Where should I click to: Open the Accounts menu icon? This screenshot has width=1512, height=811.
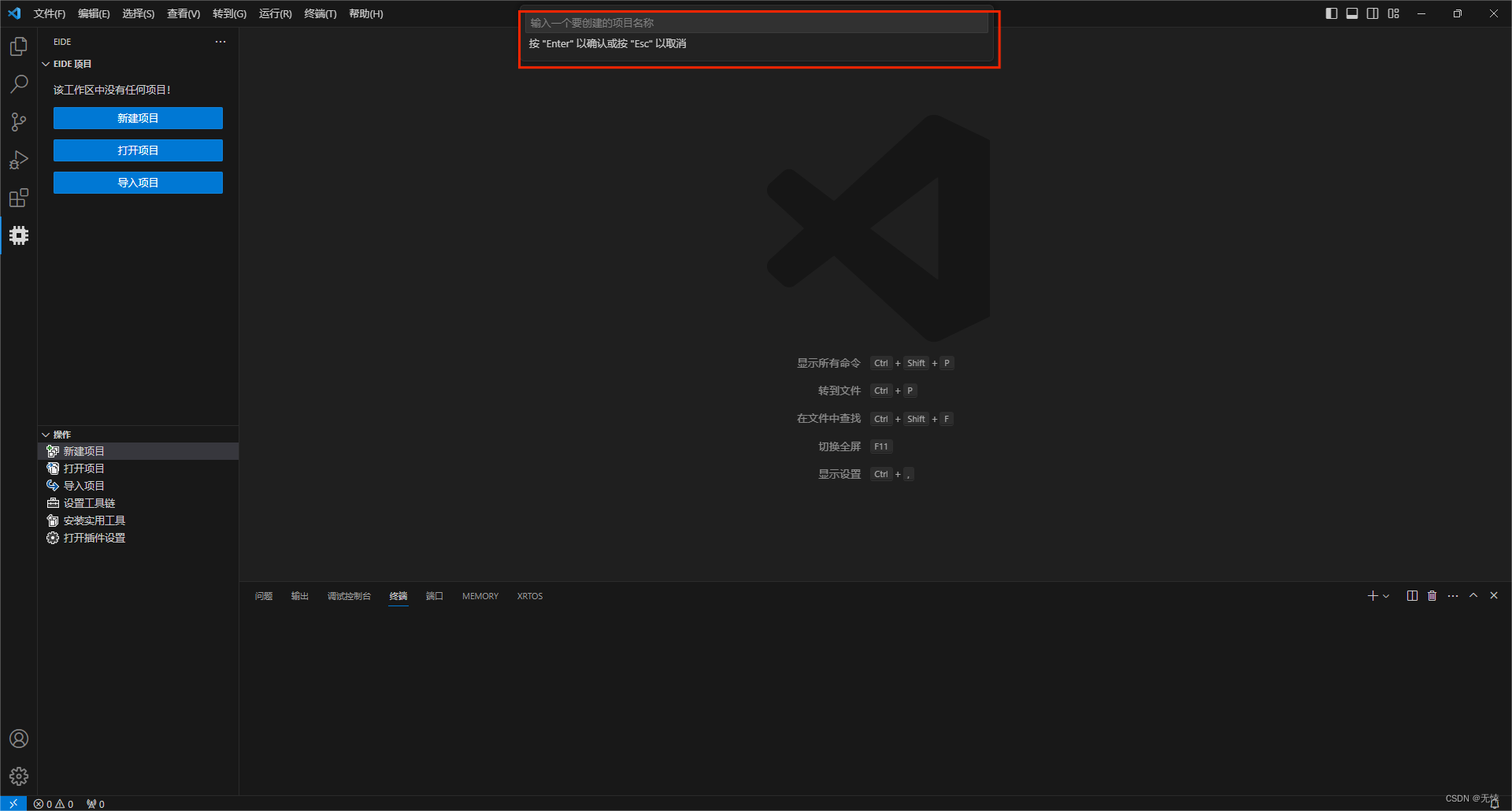pos(19,739)
